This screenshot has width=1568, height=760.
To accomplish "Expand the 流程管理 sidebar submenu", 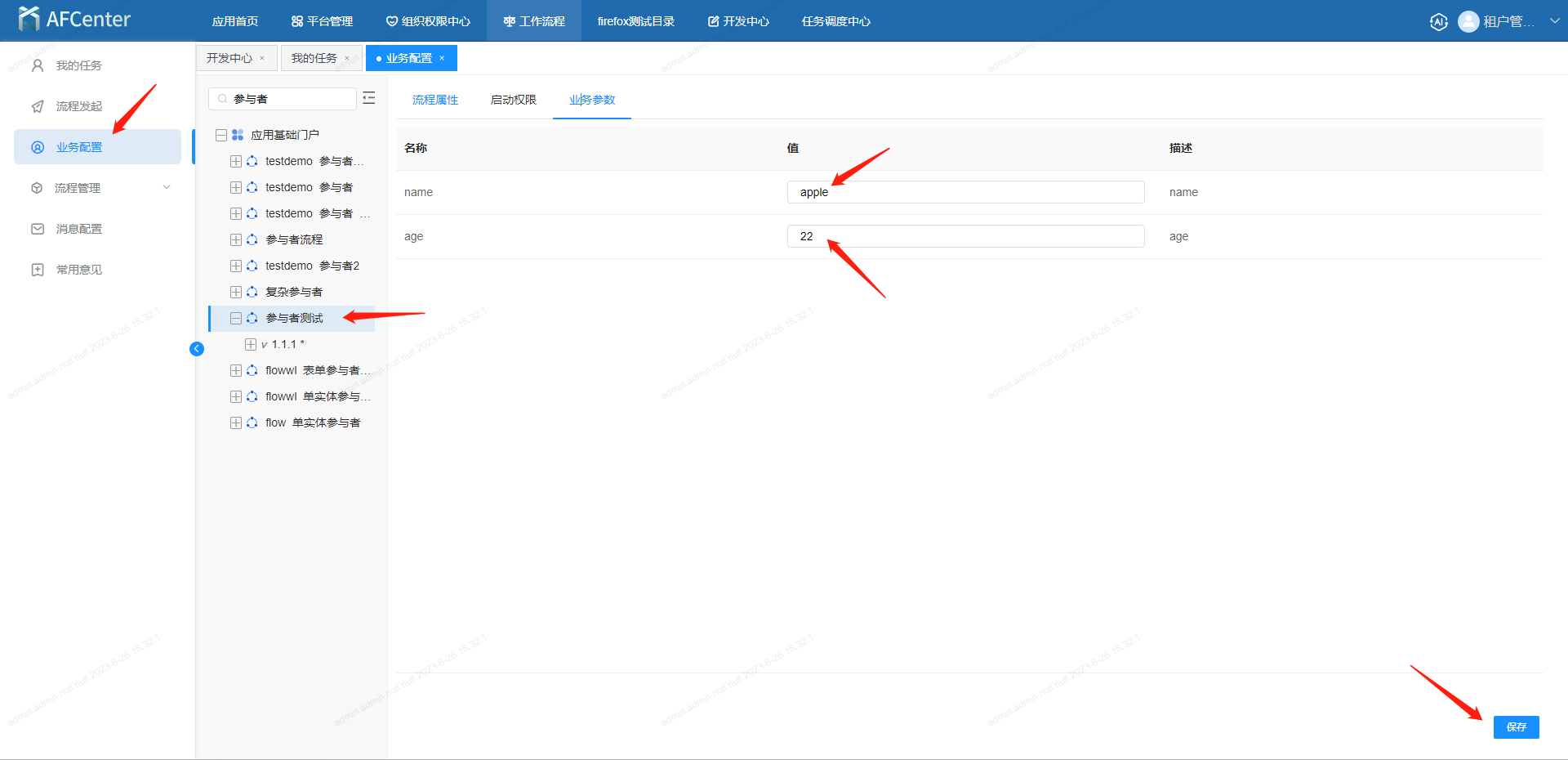I will tap(167, 188).
